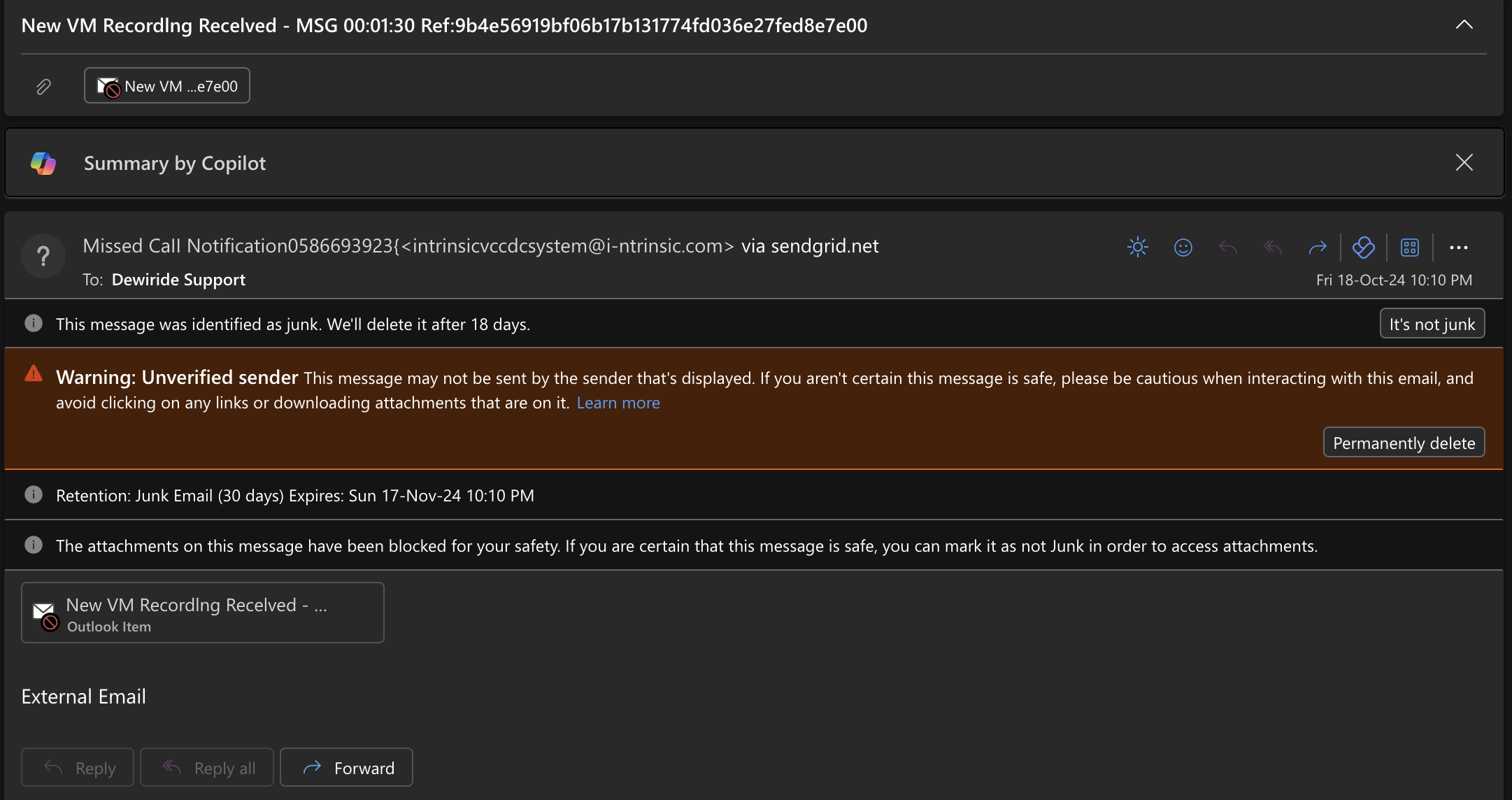
Task: Click the Reply arrow icon in the toolbar
Action: point(1228,247)
